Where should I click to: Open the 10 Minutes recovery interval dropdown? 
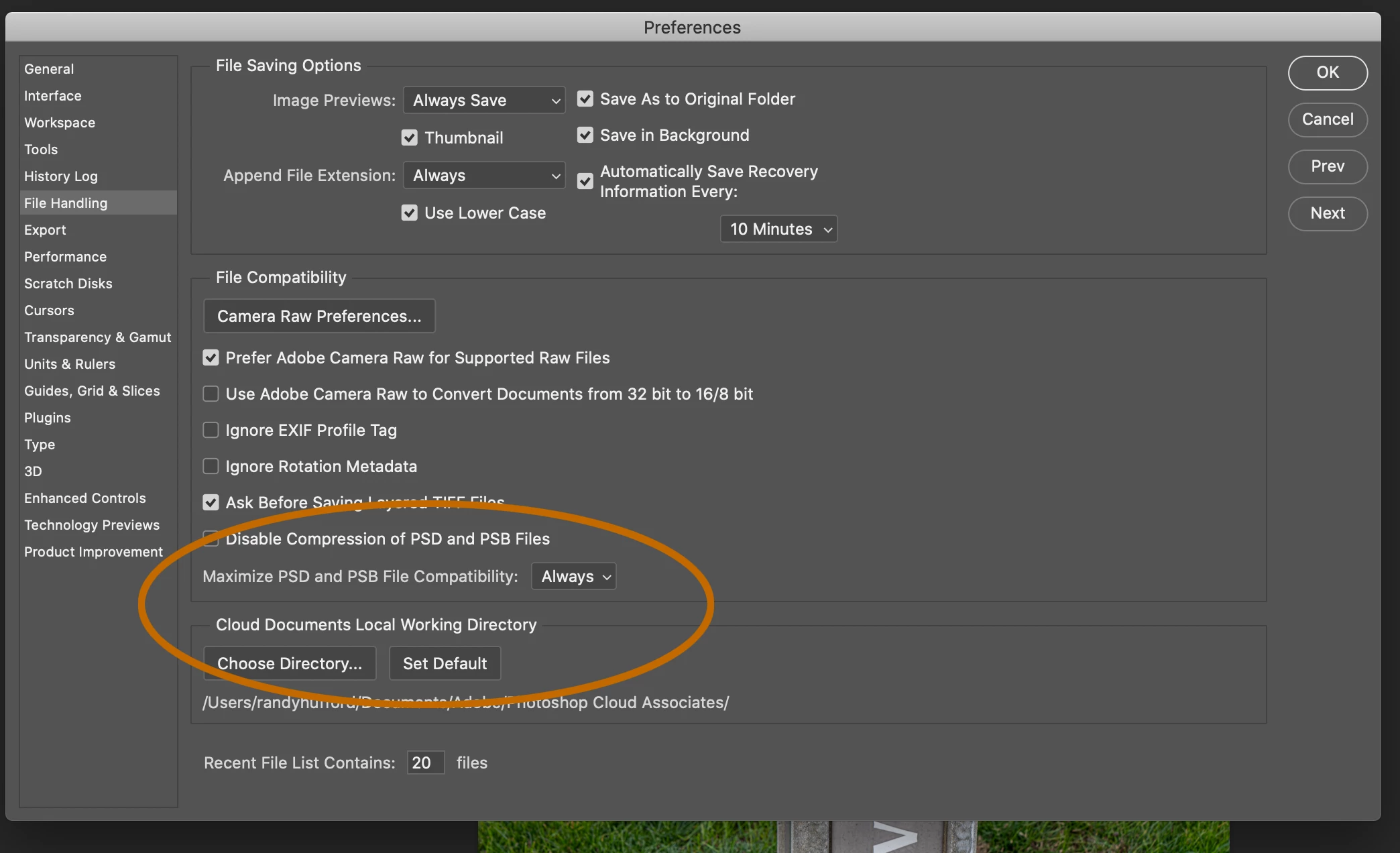[x=778, y=229]
